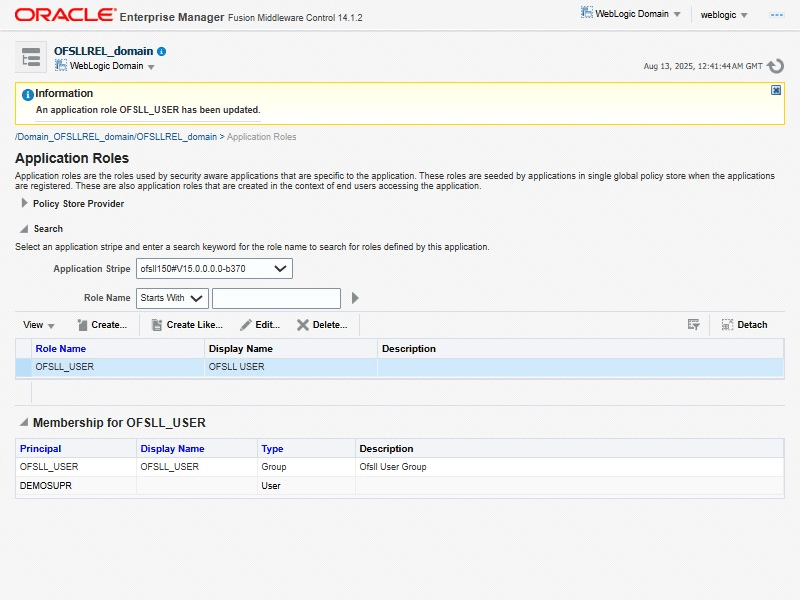Open the WebLogic Domain menu in header
The image size is (803, 603).
tap(631, 14)
